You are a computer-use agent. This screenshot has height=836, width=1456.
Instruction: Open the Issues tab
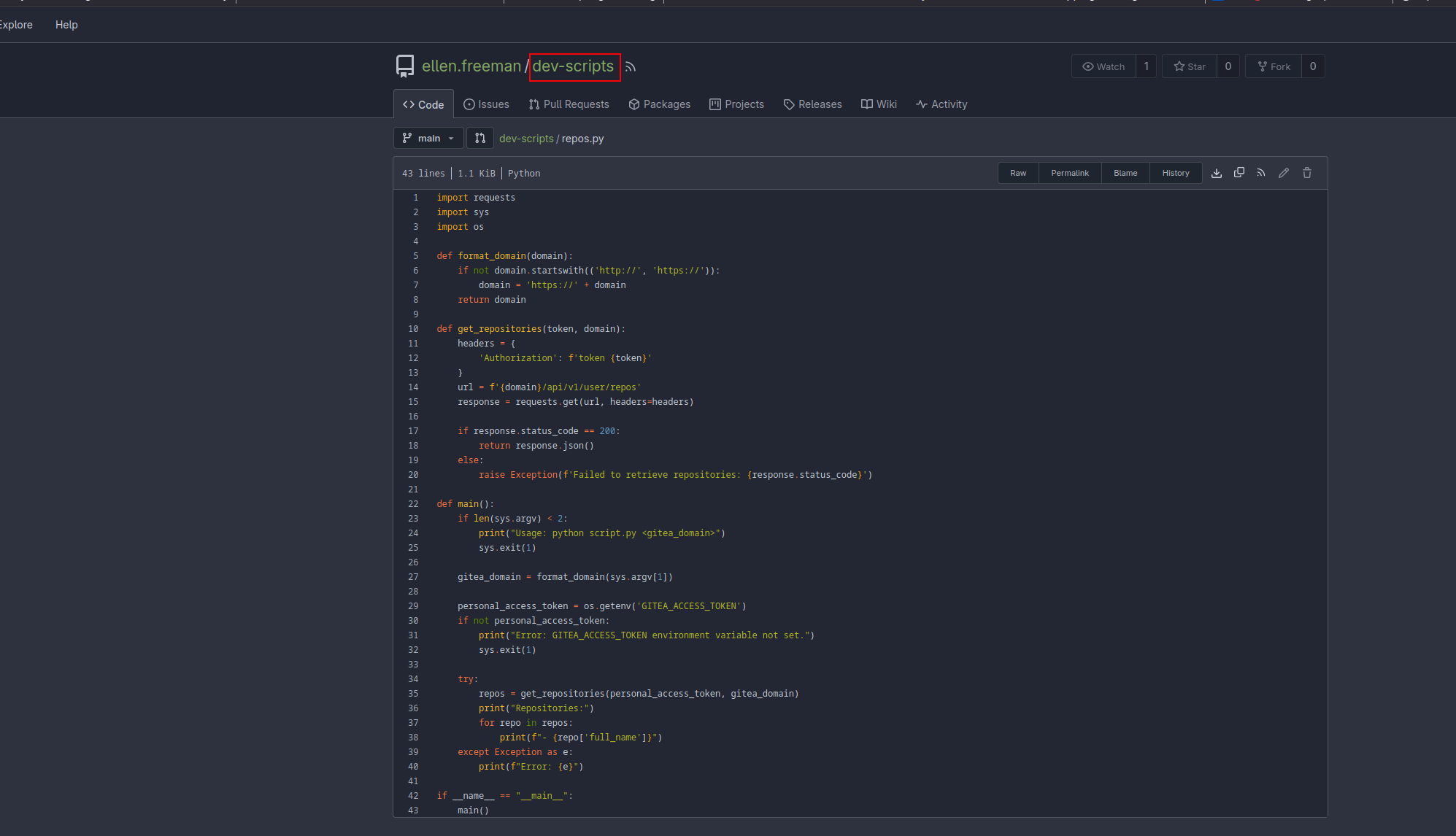[x=487, y=104]
